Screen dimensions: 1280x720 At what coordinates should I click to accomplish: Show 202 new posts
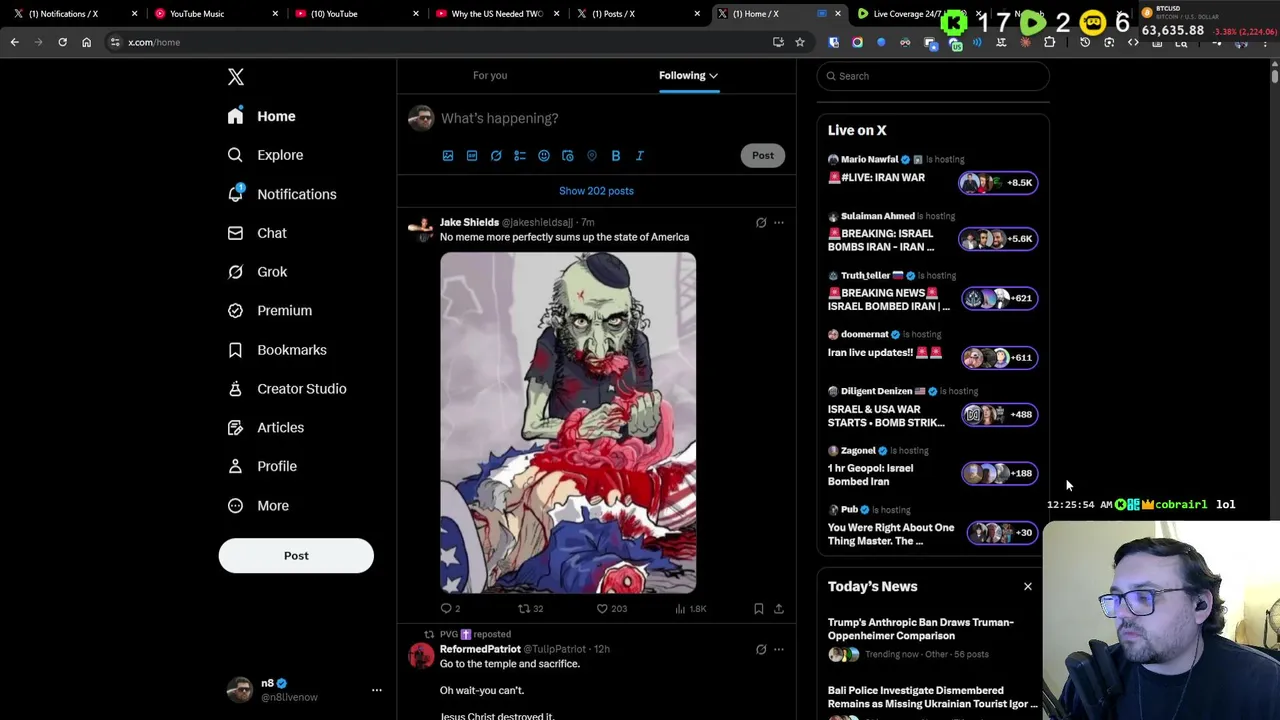(596, 191)
